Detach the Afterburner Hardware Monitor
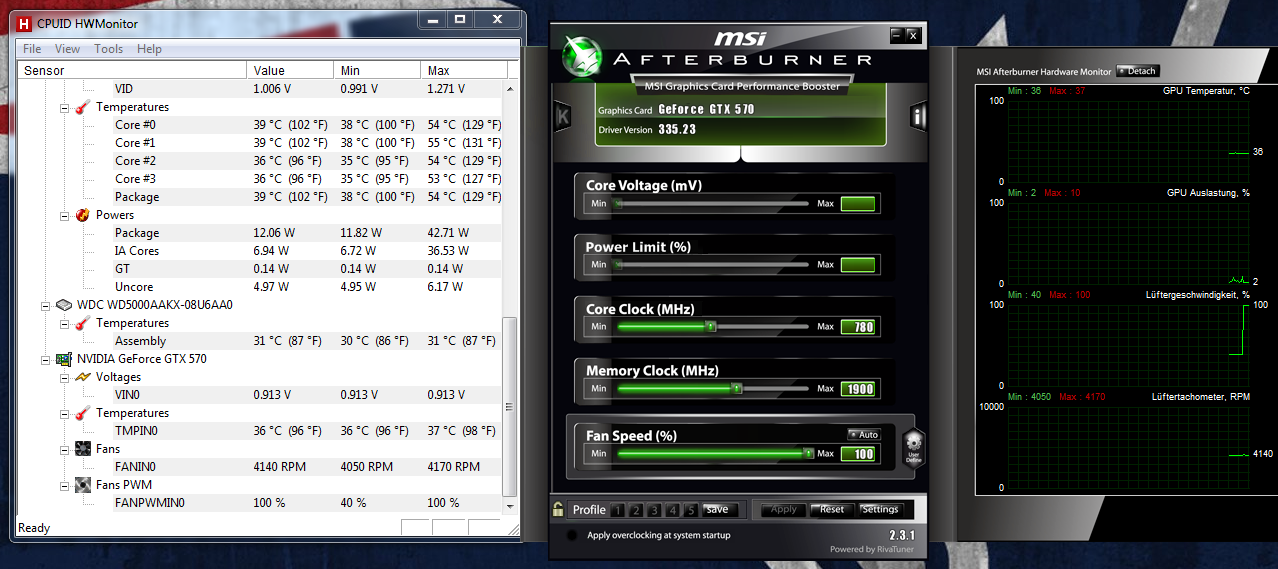The height and width of the screenshot is (569, 1278). click(x=1138, y=71)
